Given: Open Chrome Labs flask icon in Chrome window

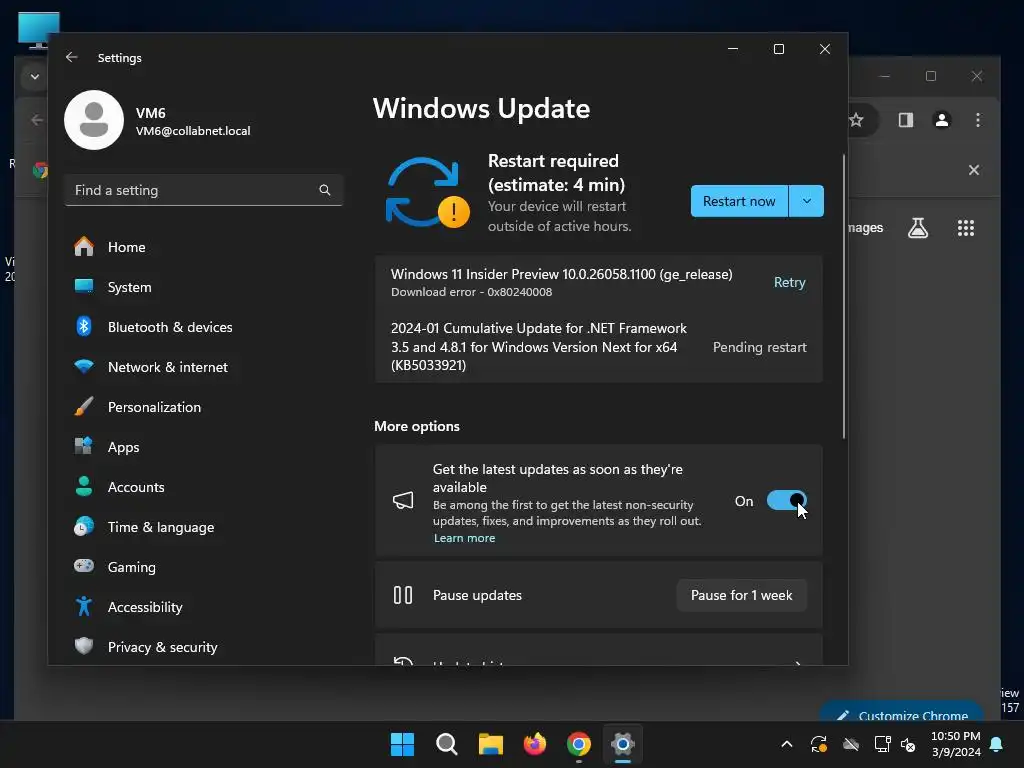Looking at the screenshot, I should click(918, 228).
